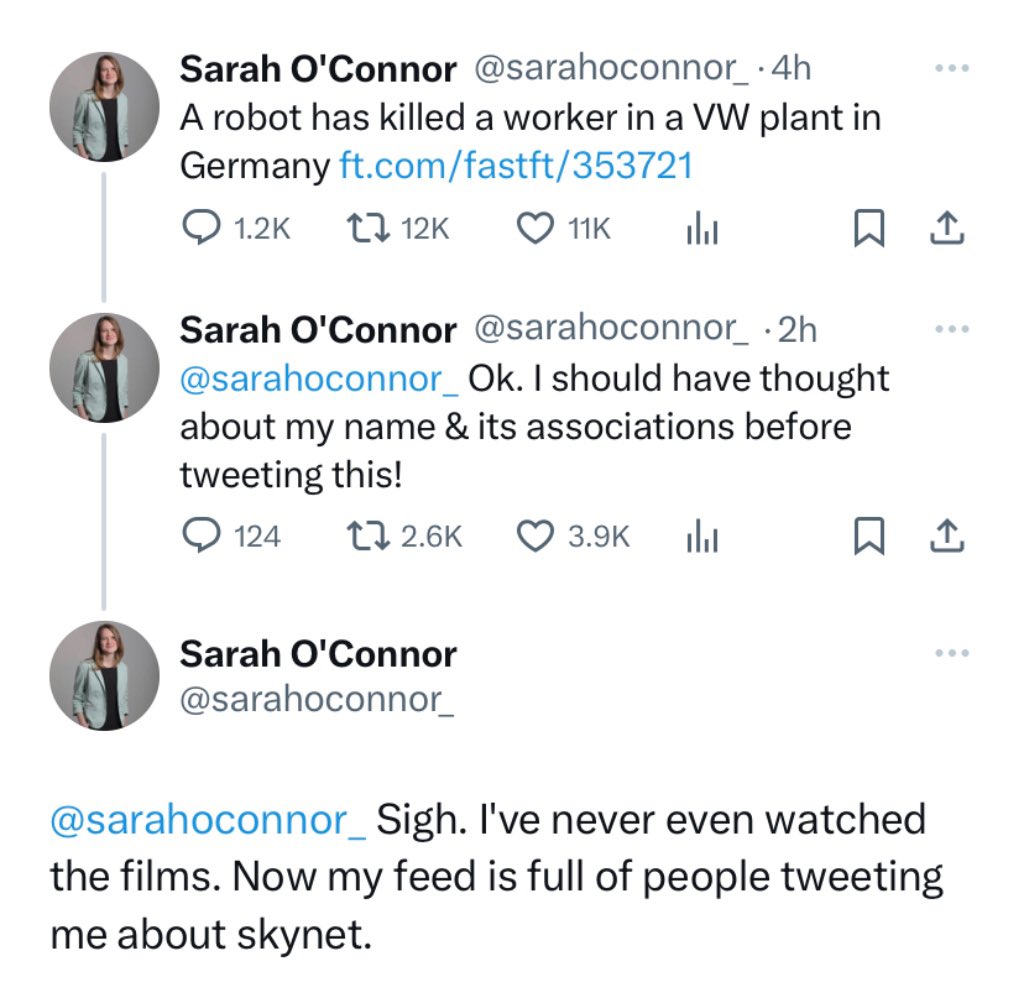Click @sarahoconnor_ mention in second tweet
The image size is (1024, 985).
point(318,379)
